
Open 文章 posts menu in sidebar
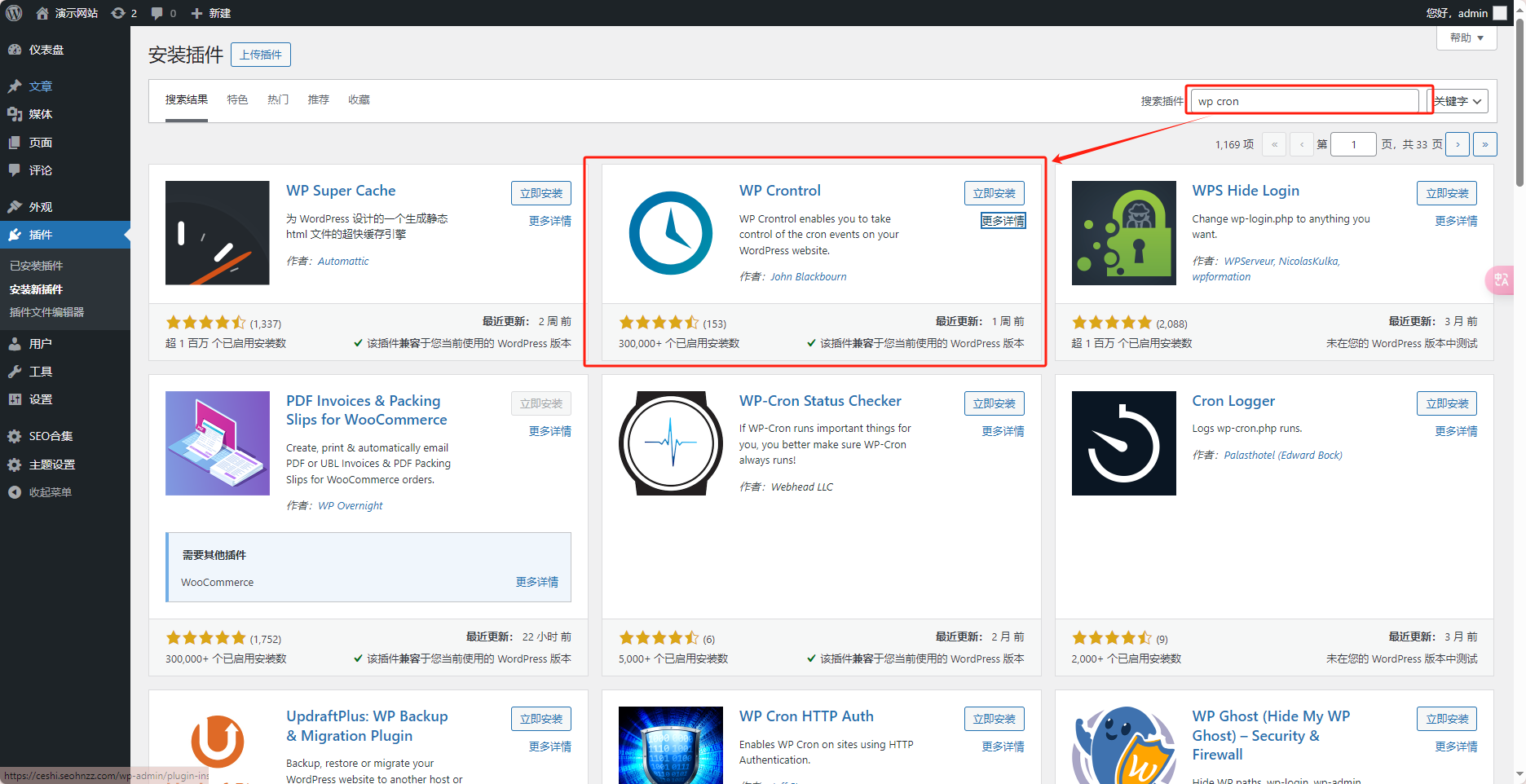point(65,86)
